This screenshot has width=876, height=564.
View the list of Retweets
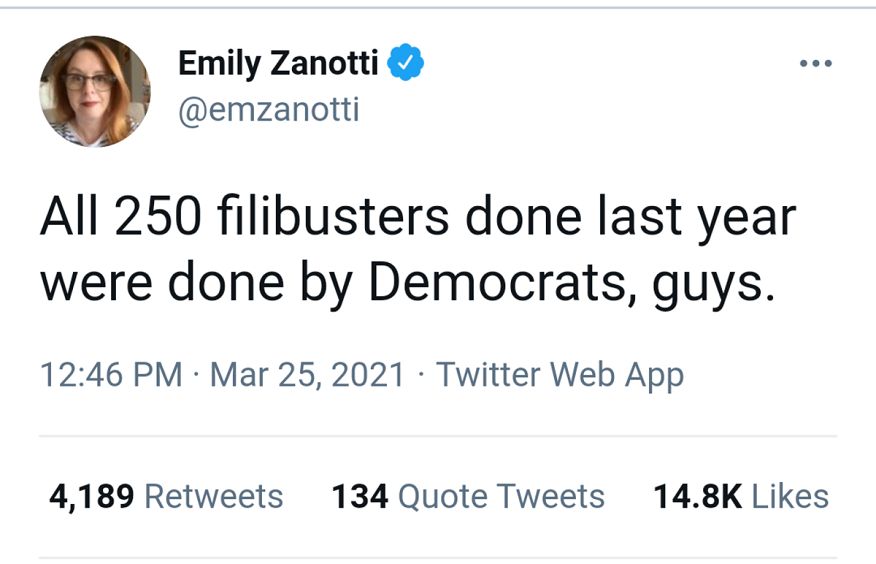(214, 496)
